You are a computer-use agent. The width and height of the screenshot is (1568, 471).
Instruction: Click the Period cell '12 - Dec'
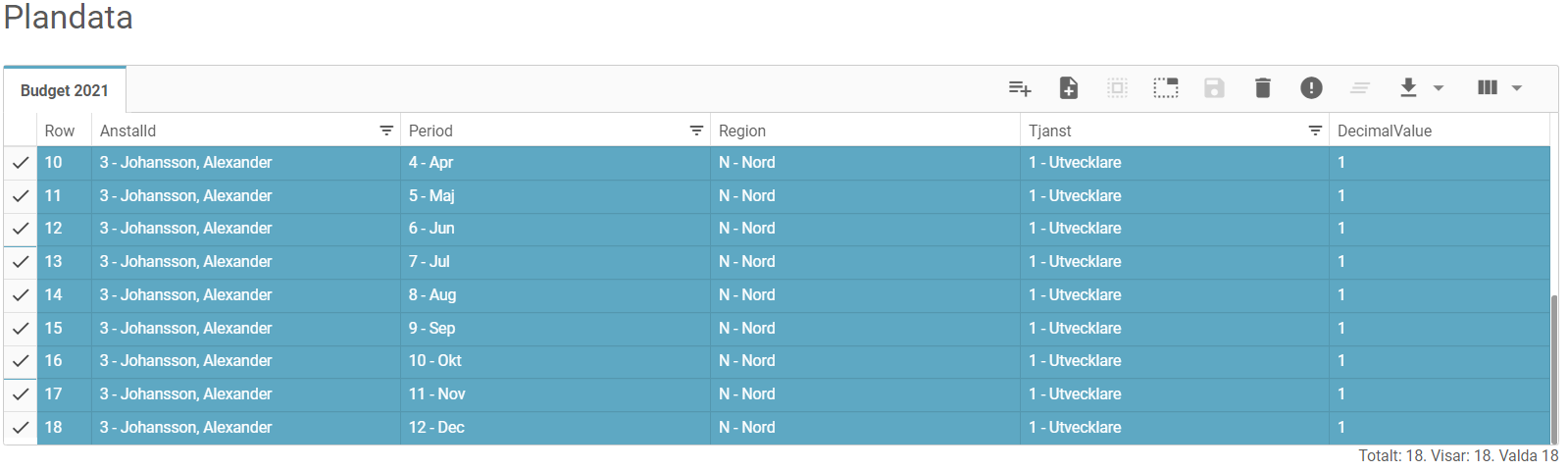tap(437, 428)
